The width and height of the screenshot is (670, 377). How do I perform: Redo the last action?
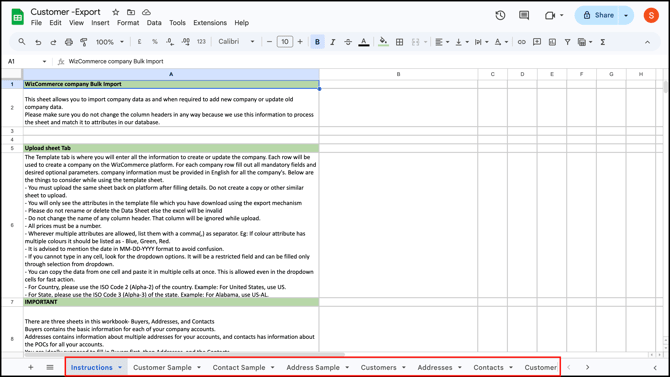pyautogui.click(x=53, y=42)
